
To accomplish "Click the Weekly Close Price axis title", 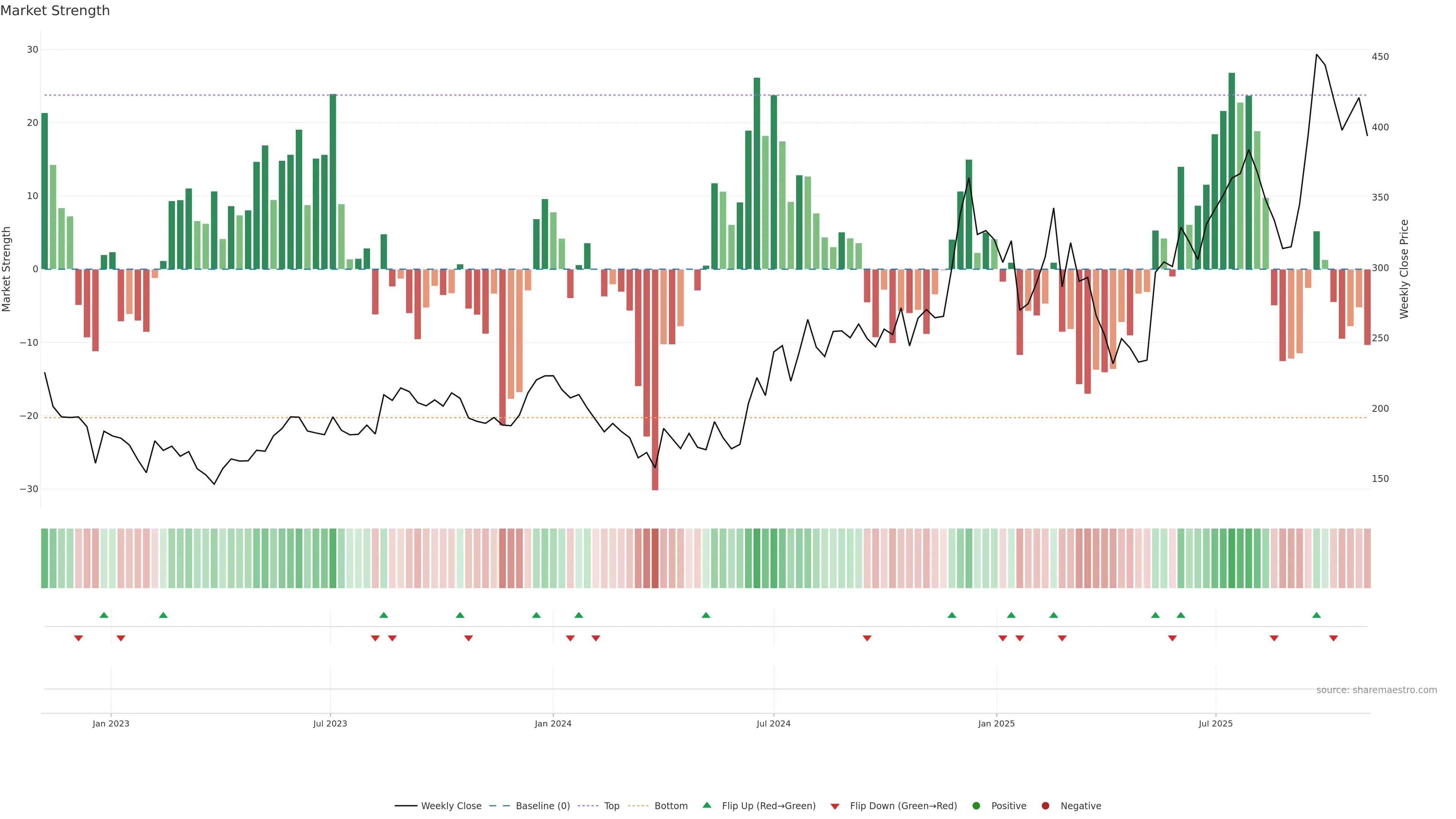I will [x=1404, y=269].
